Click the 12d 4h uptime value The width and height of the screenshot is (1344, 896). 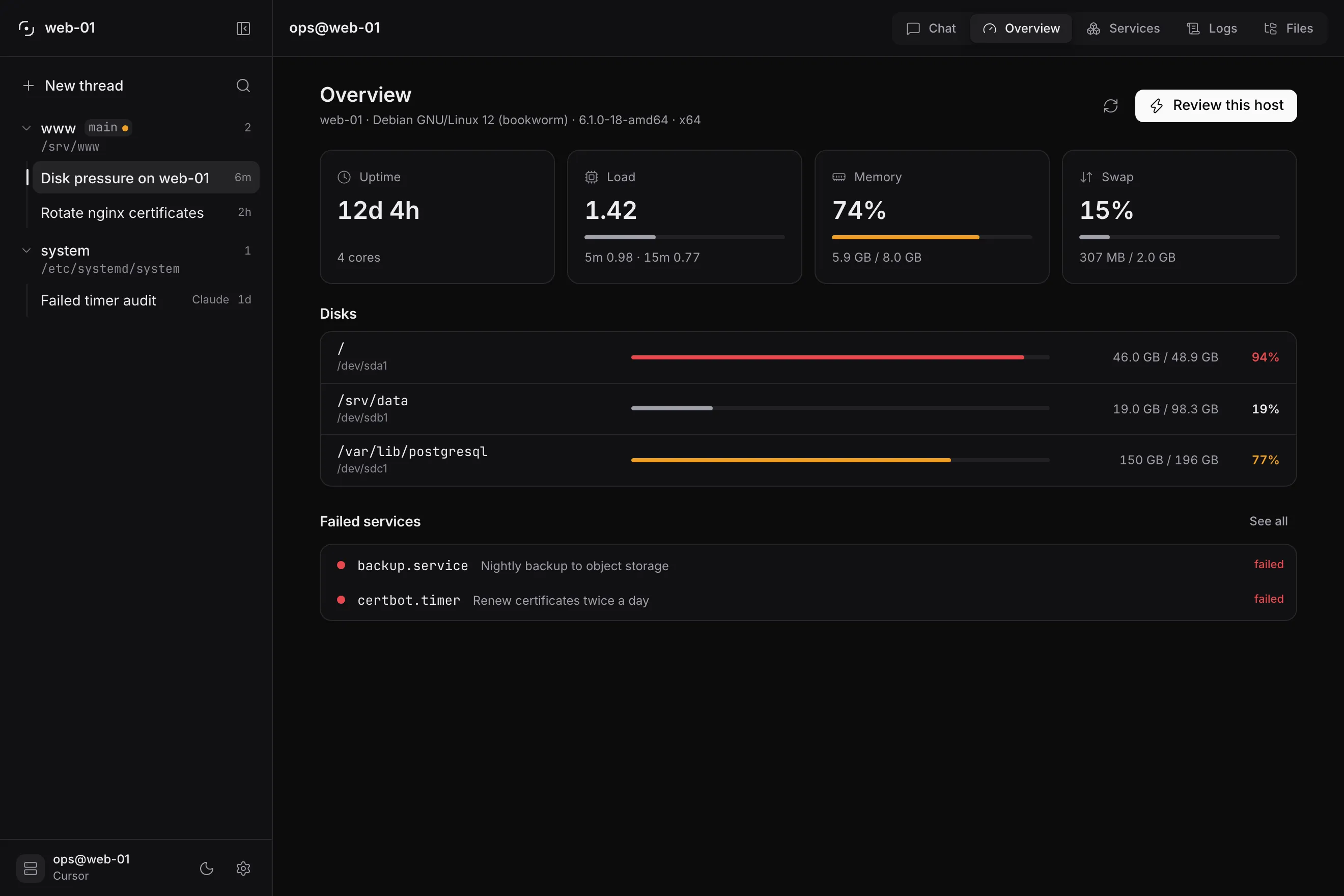(378, 210)
